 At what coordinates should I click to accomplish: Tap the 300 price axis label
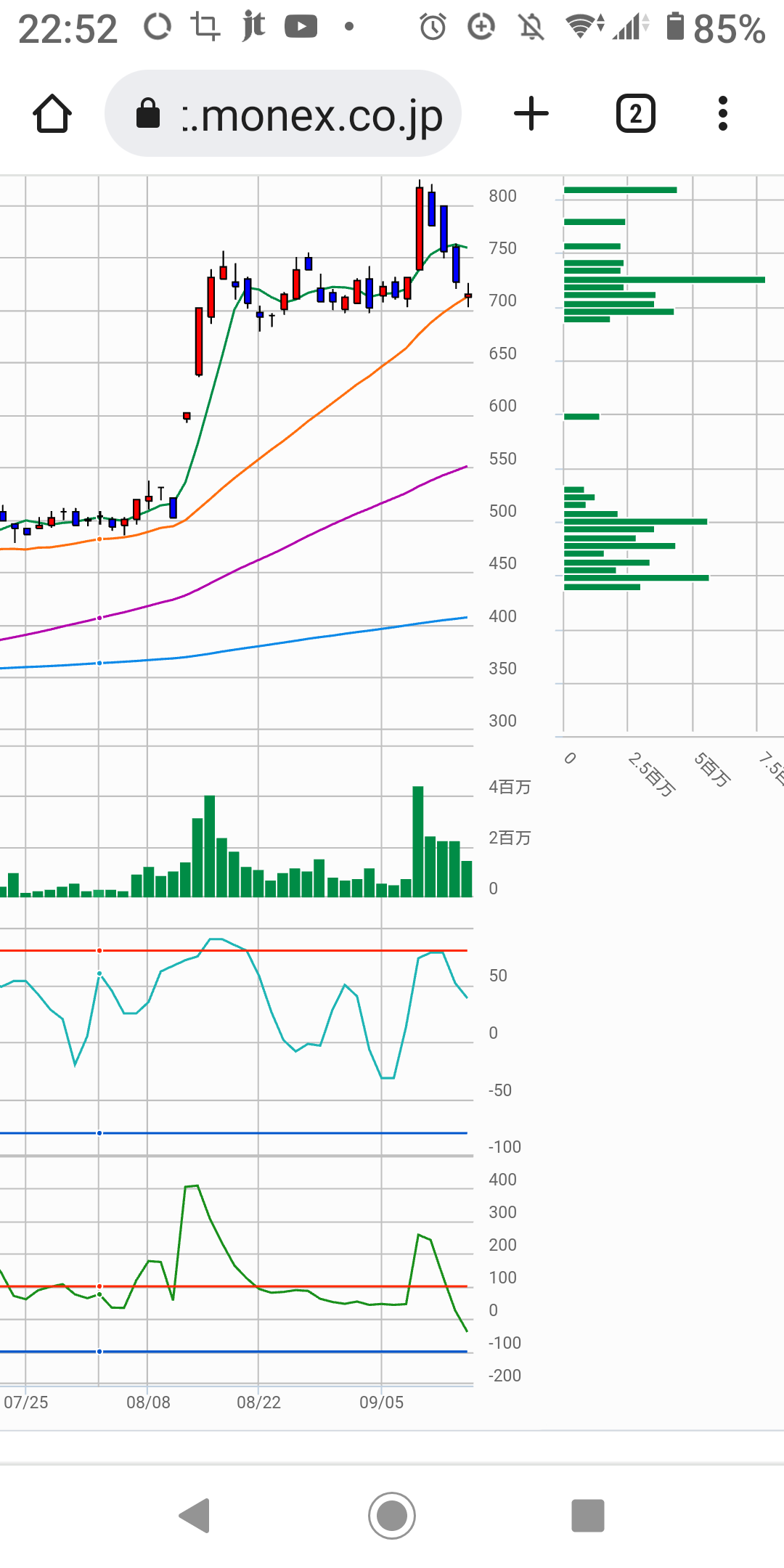coord(502,721)
